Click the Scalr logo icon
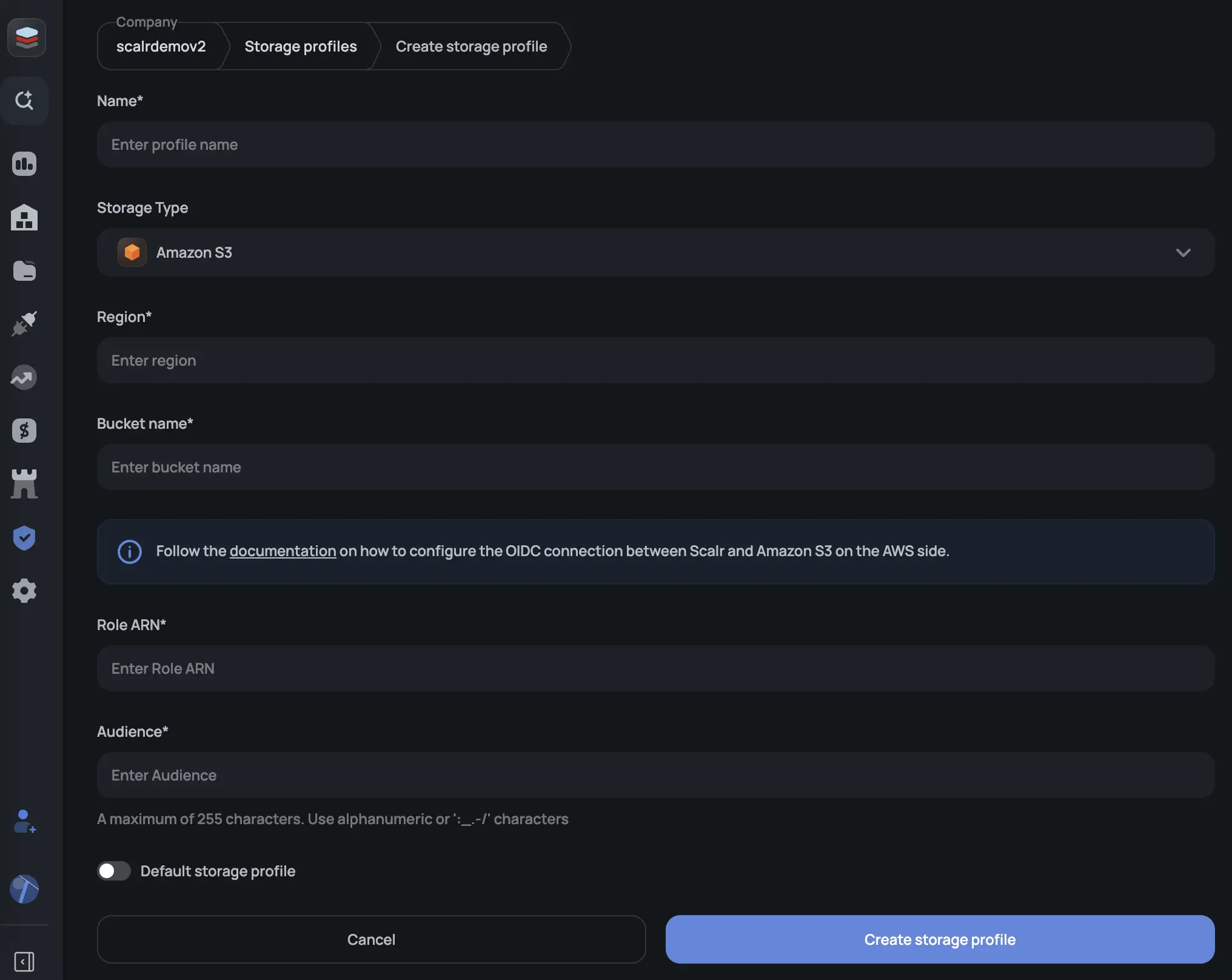Image resolution: width=1232 pixels, height=980 pixels. pos(26,38)
